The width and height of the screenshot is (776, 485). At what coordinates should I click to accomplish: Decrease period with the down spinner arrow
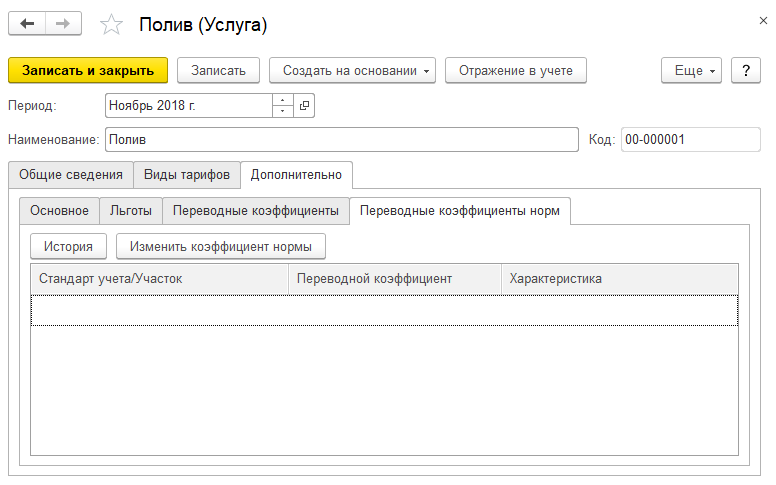pos(283,111)
